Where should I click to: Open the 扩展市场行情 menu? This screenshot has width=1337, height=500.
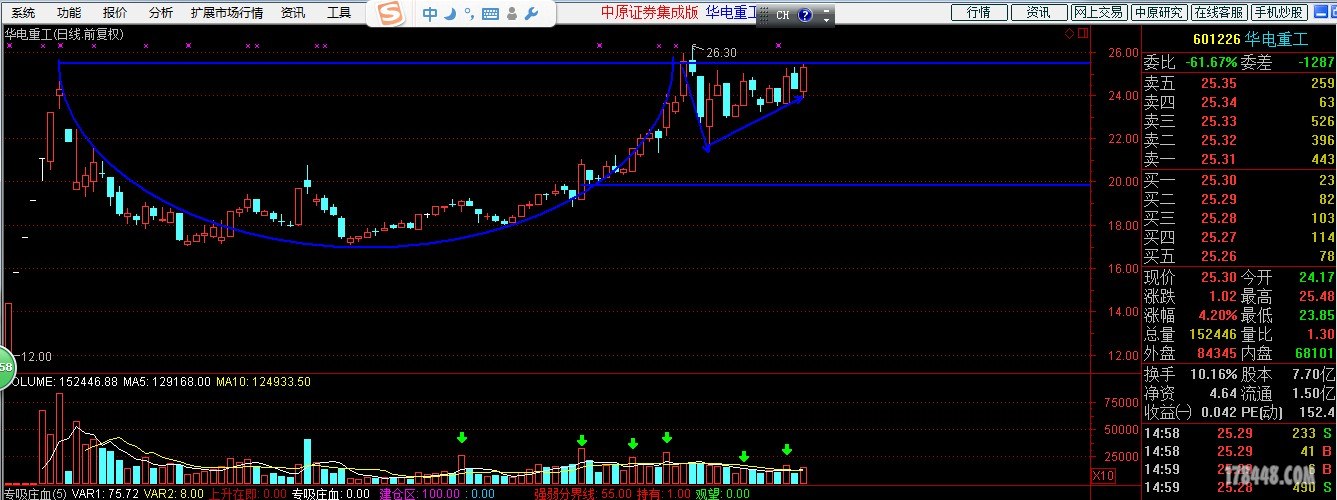click(226, 13)
